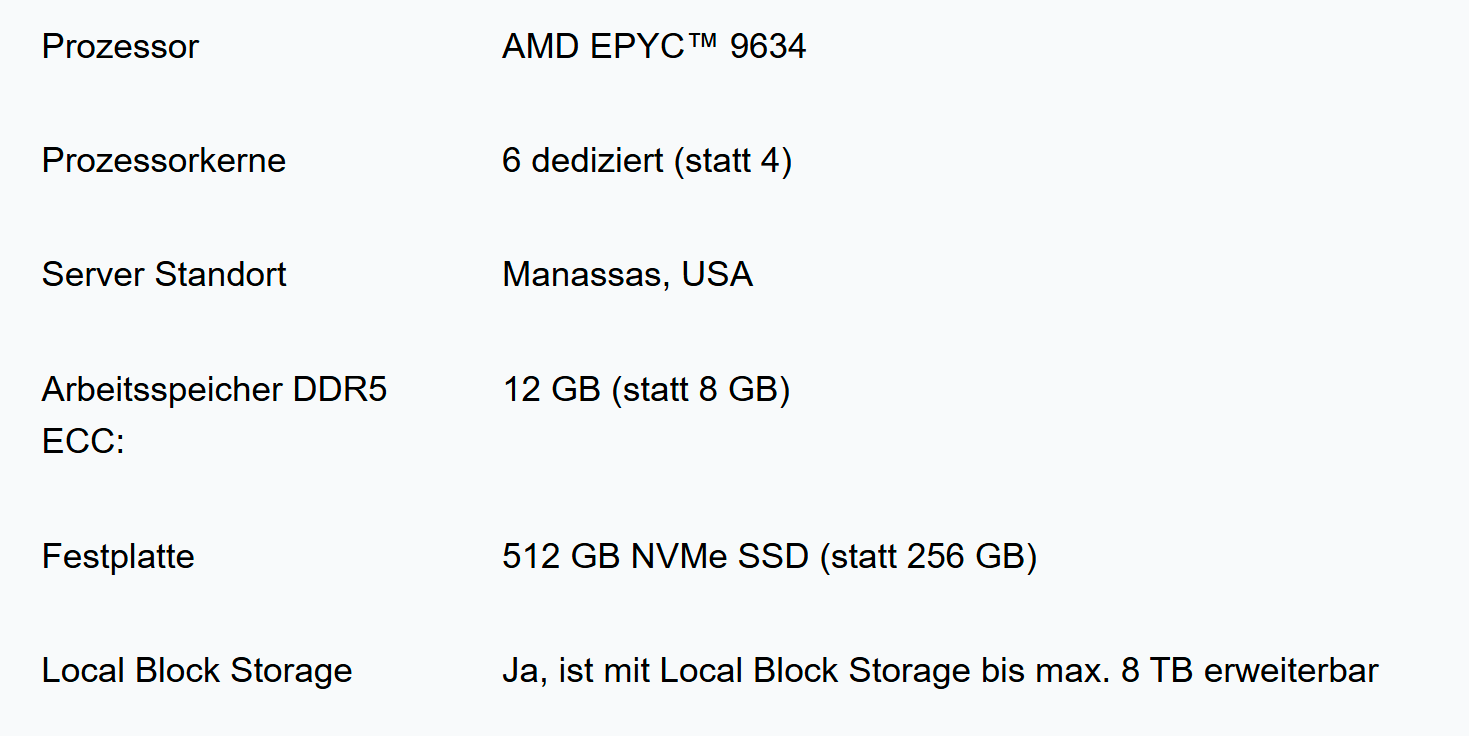The height and width of the screenshot is (736, 1469).
Task: Click the 512 GB NVMe SSD value
Action: coord(655,556)
